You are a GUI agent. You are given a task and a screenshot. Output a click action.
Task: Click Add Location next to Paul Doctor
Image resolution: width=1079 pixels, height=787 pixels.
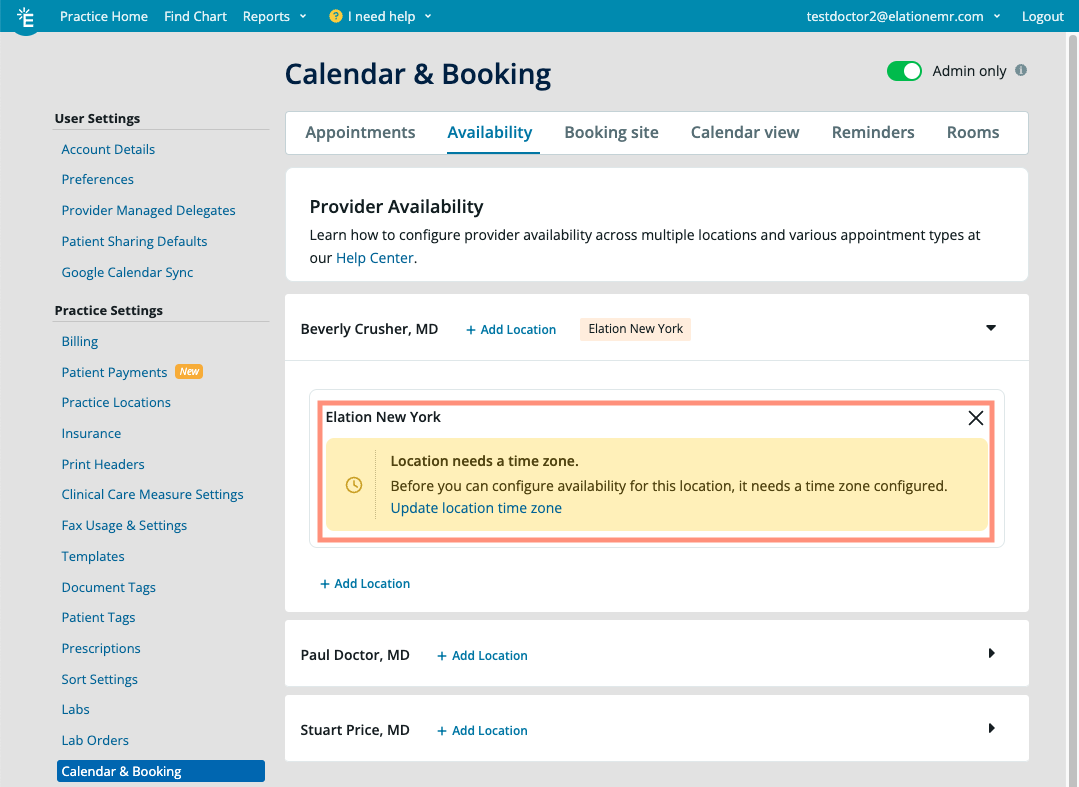pyautogui.click(x=482, y=656)
